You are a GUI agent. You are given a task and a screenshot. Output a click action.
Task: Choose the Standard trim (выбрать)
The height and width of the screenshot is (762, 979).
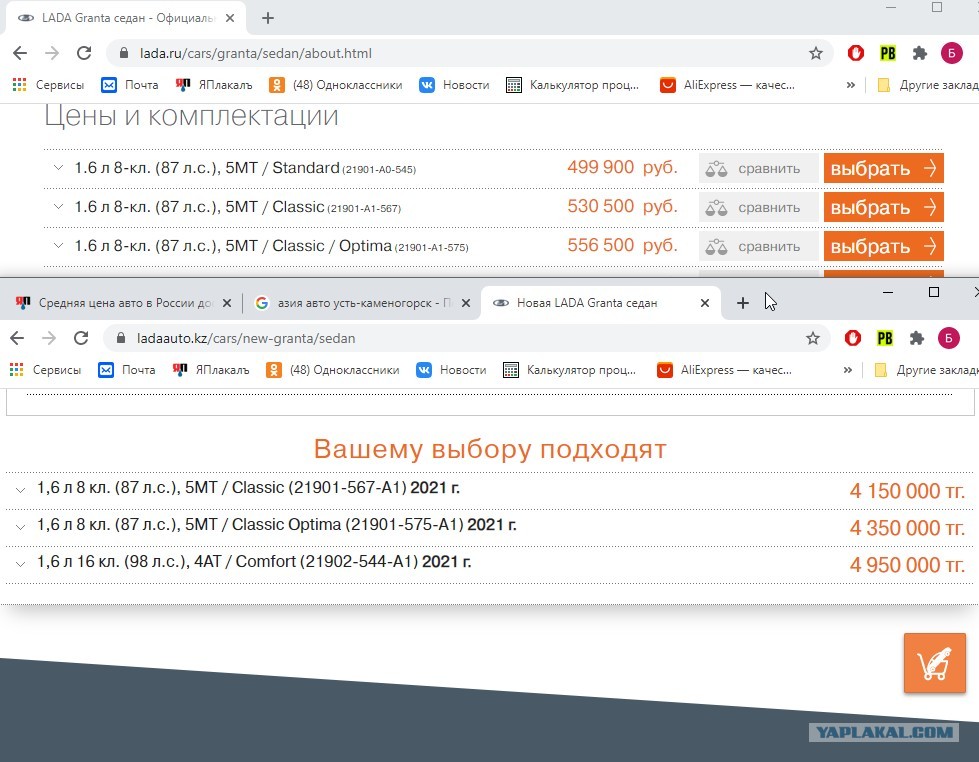coord(883,168)
